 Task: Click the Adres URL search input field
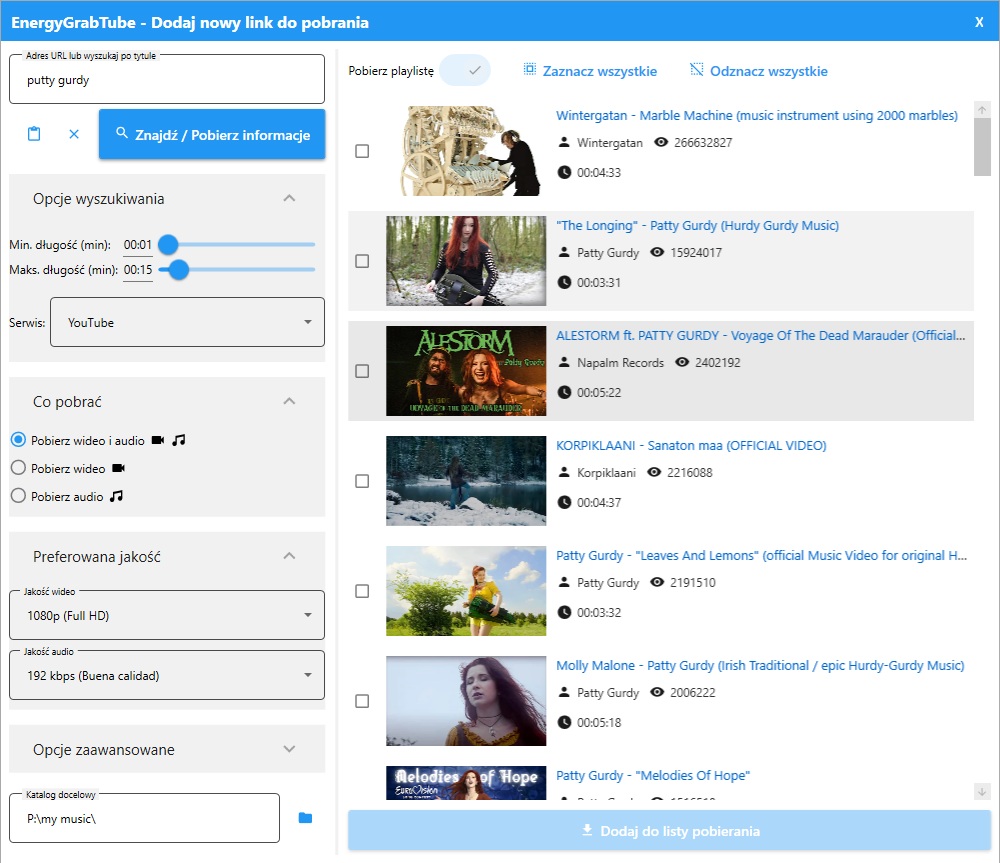click(x=167, y=80)
